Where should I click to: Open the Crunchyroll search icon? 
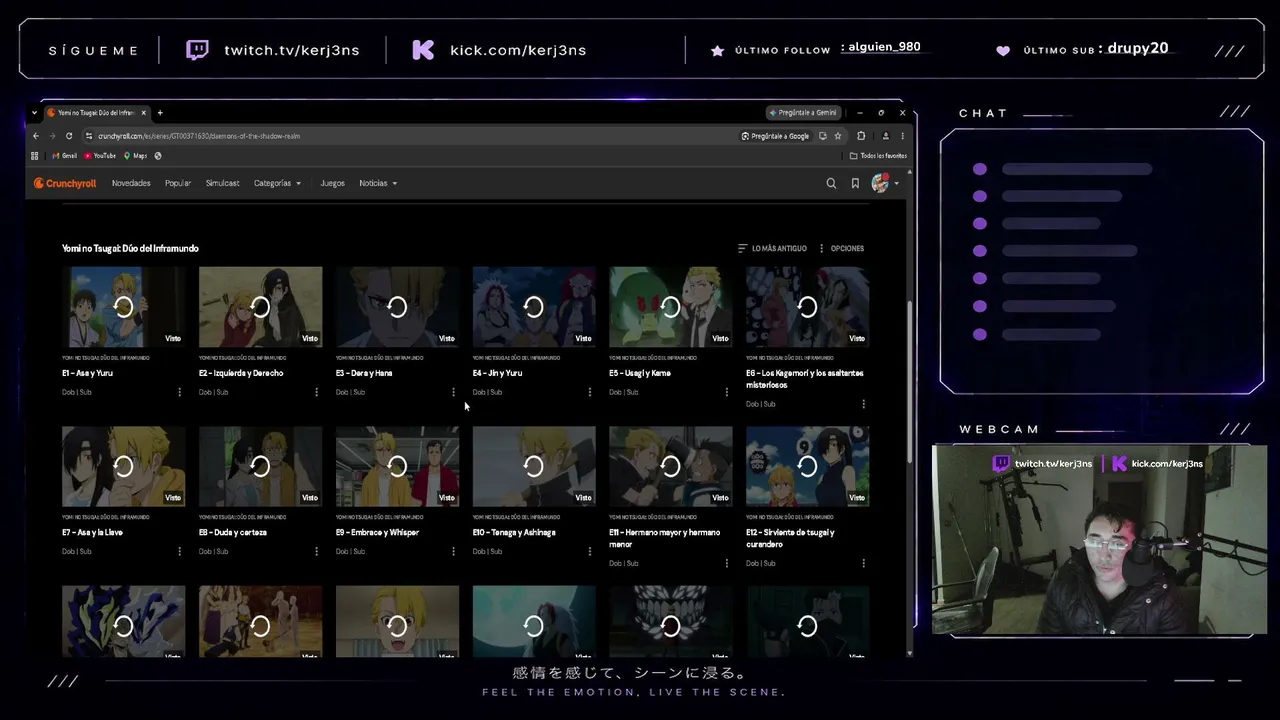pos(831,184)
